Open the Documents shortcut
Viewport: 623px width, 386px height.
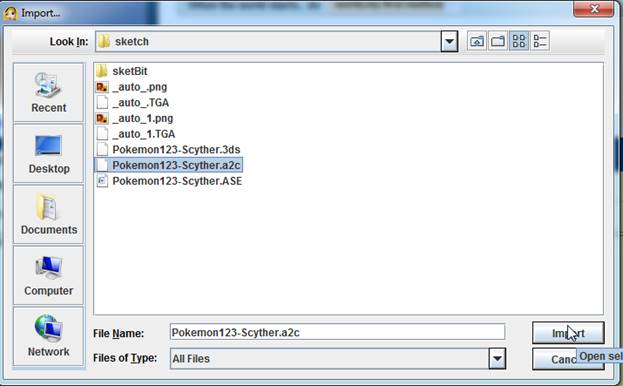pyautogui.click(x=48, y=214)
